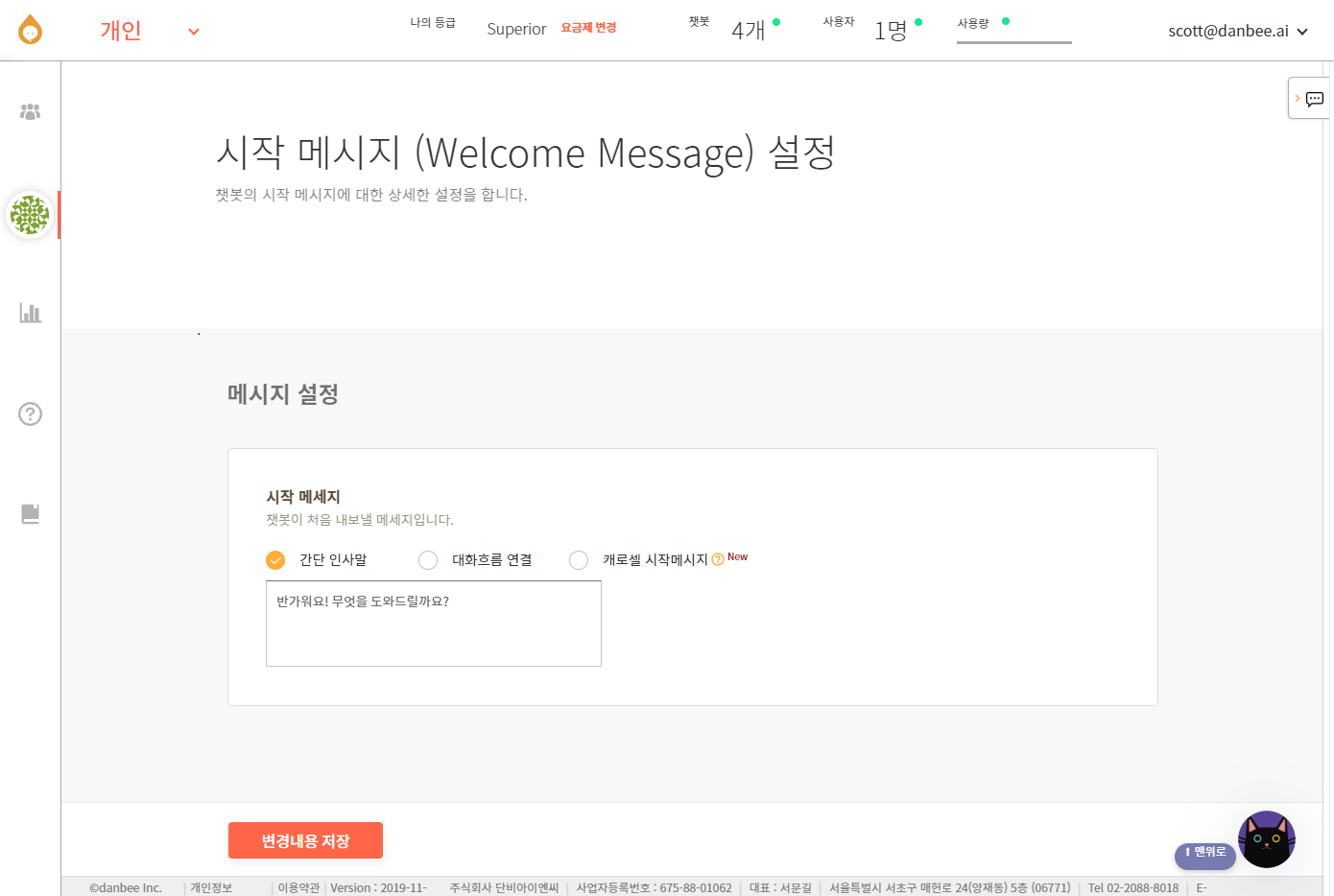Click the black cat chat assistant icon
This screenshot has height=896, width=1334.
pyautogui.click(x=1267, y=839)
